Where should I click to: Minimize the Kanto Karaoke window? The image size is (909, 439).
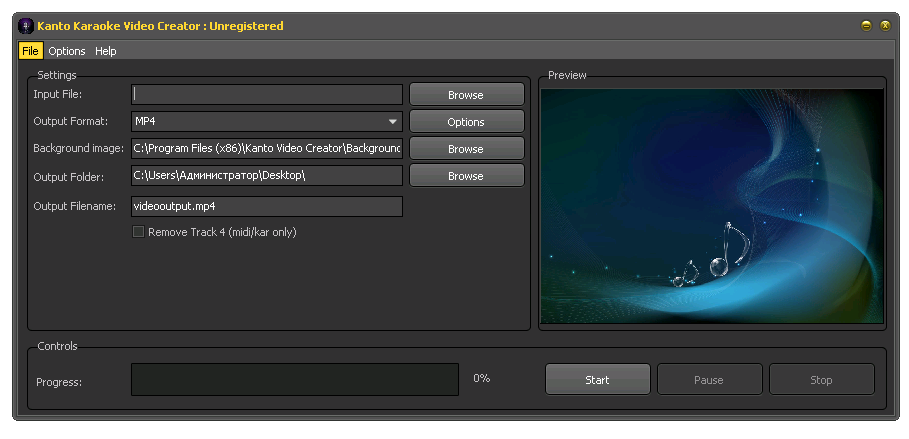click(866, 26)
